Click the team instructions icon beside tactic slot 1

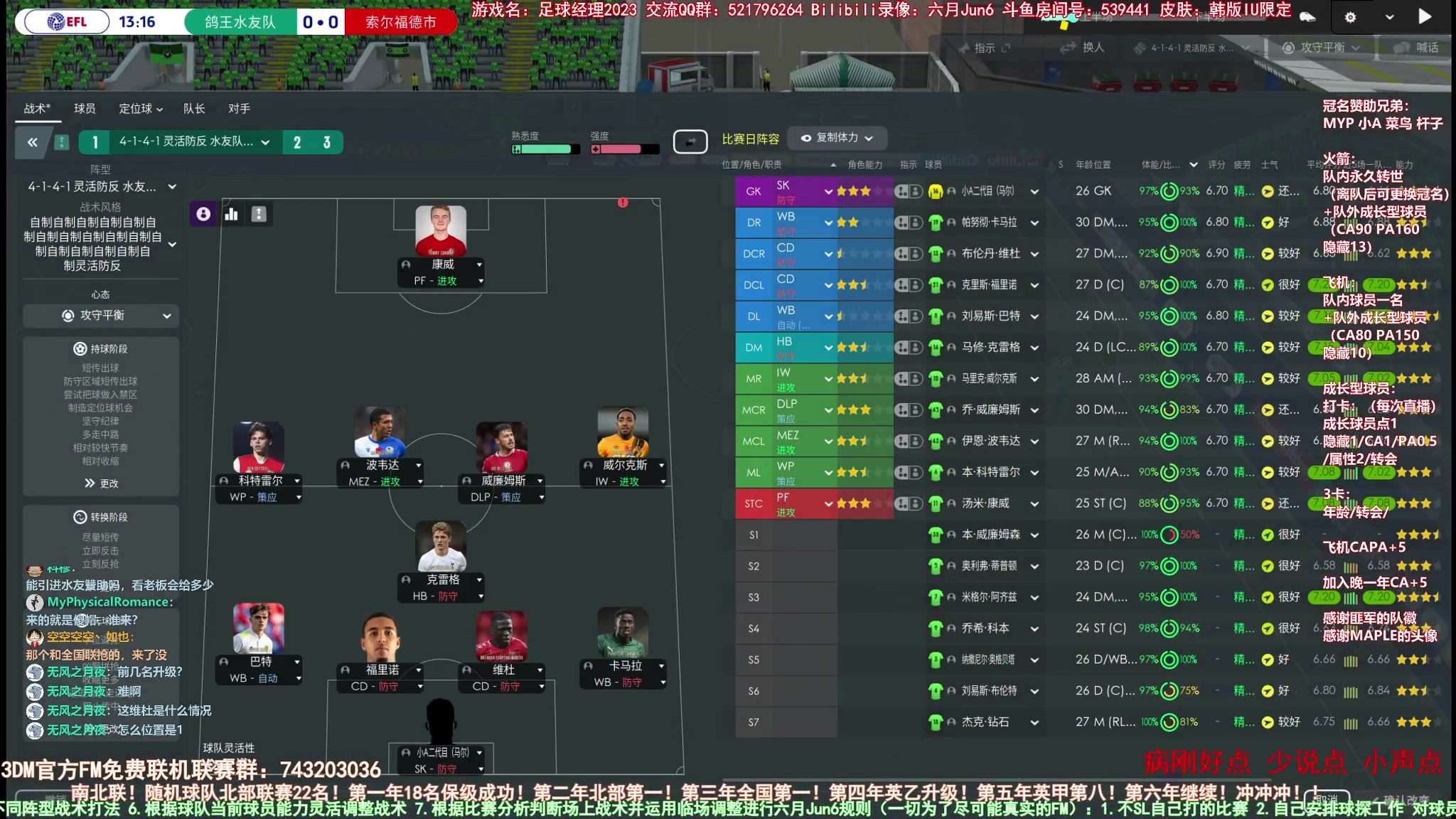[62, 142]
